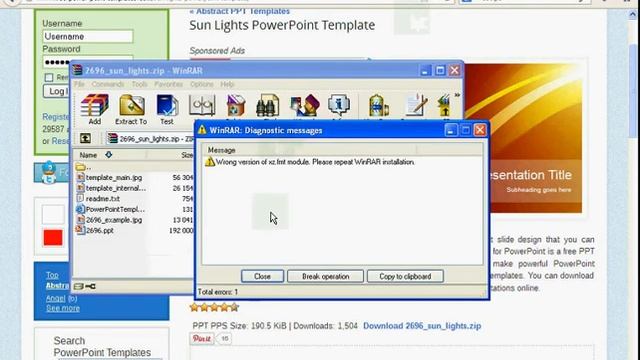The width and height of the screenshot is (640, 360).
Task: Click the Copy to clipboard button
Action: tap(405, 276)
